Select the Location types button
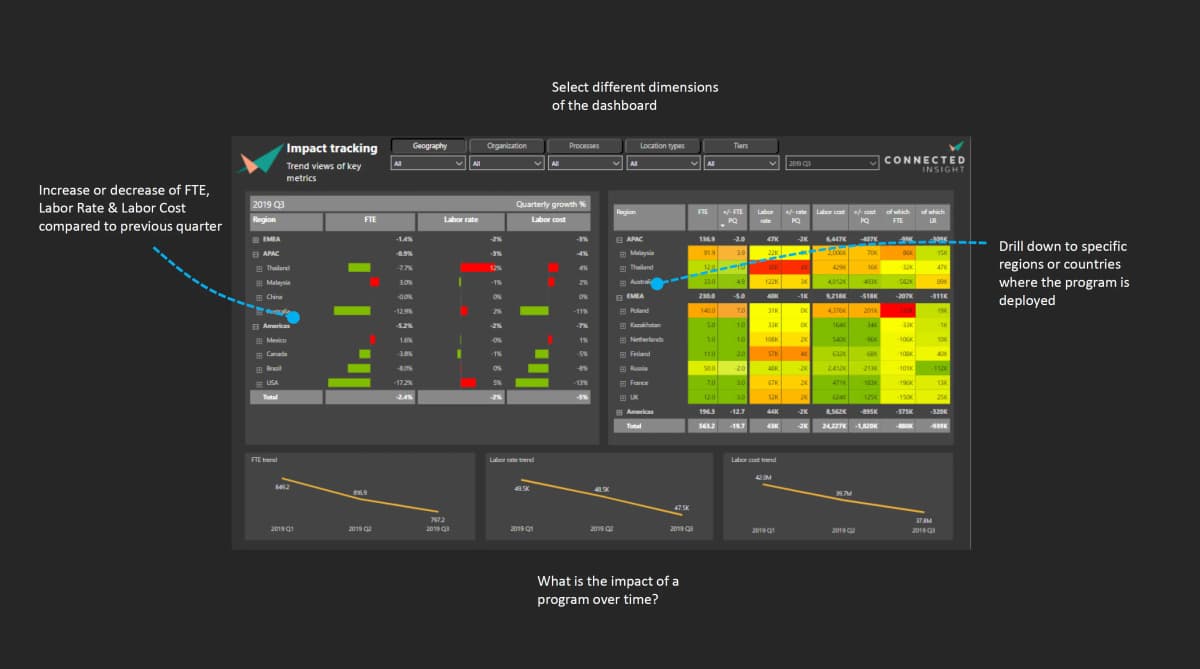1200x669 pixels. pyautogui.click(x=662, y=146)
